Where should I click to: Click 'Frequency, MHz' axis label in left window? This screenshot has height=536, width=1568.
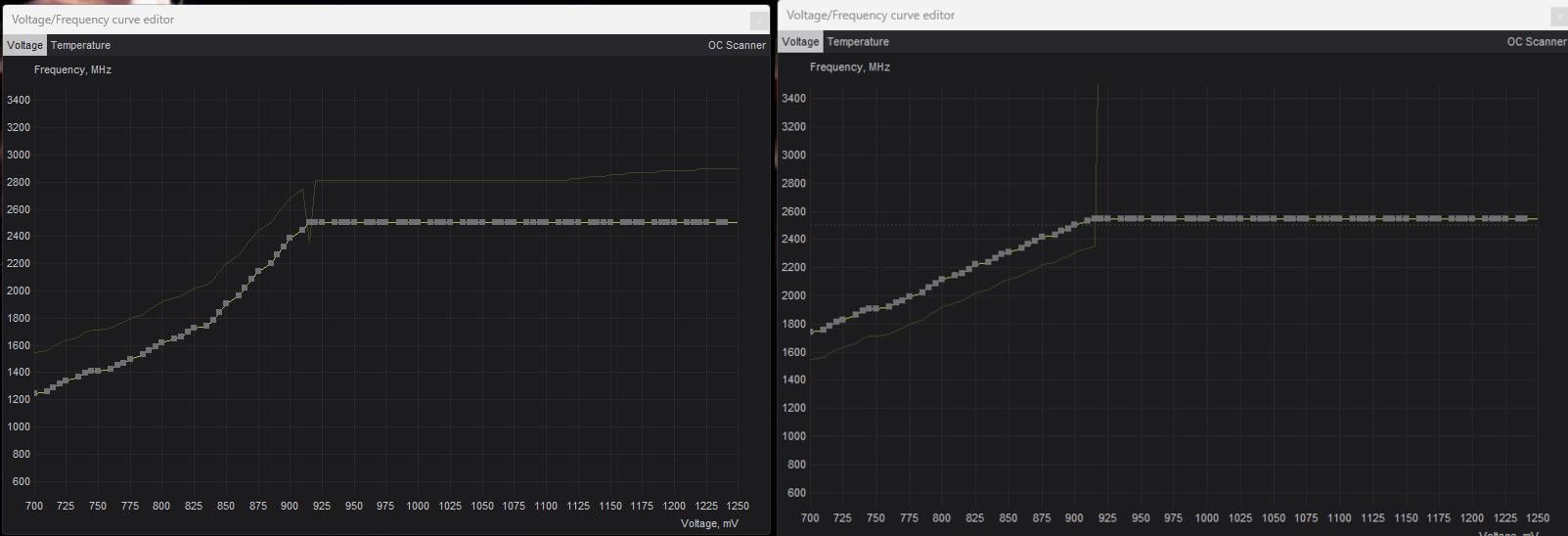72,69
